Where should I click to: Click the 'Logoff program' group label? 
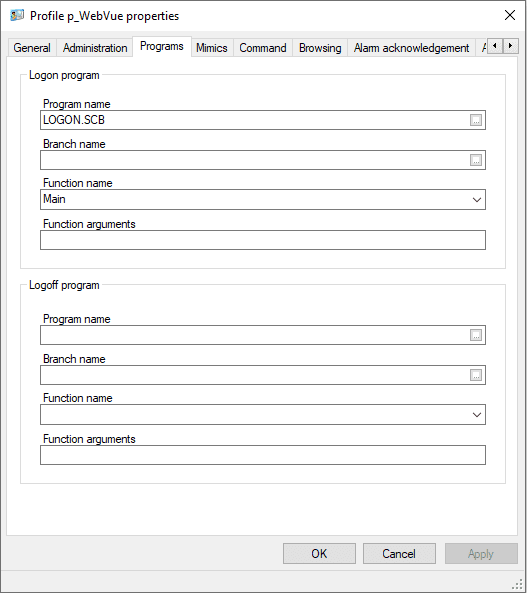point(64,285)
